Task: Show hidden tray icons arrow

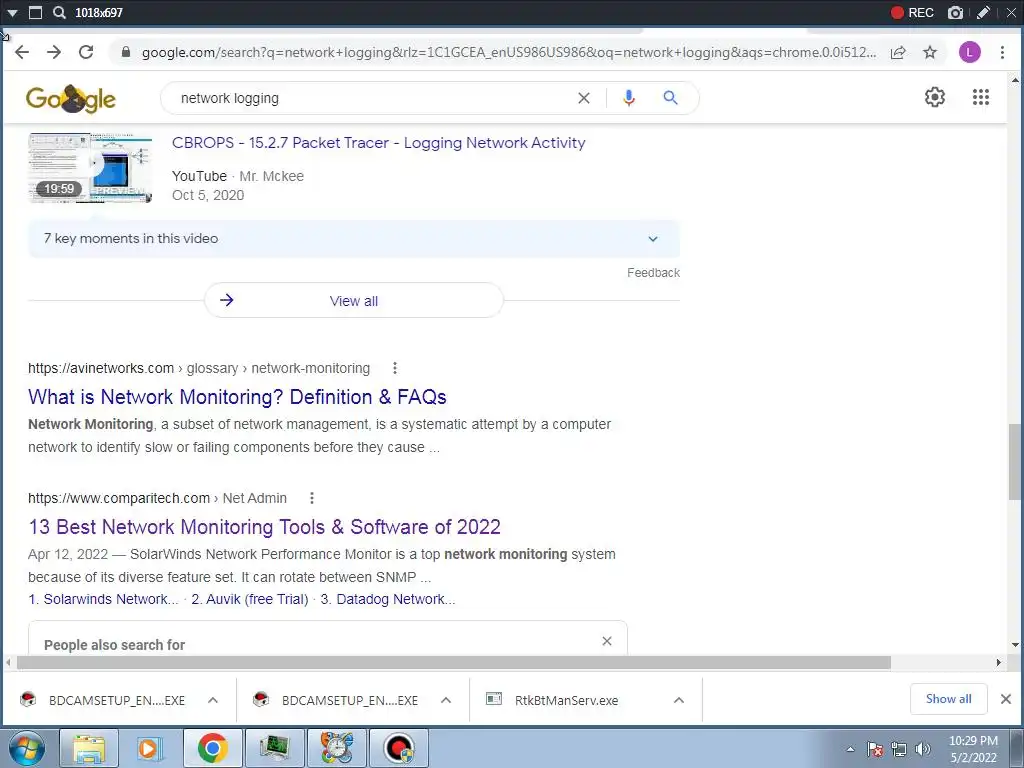Action: coord(850,749)
